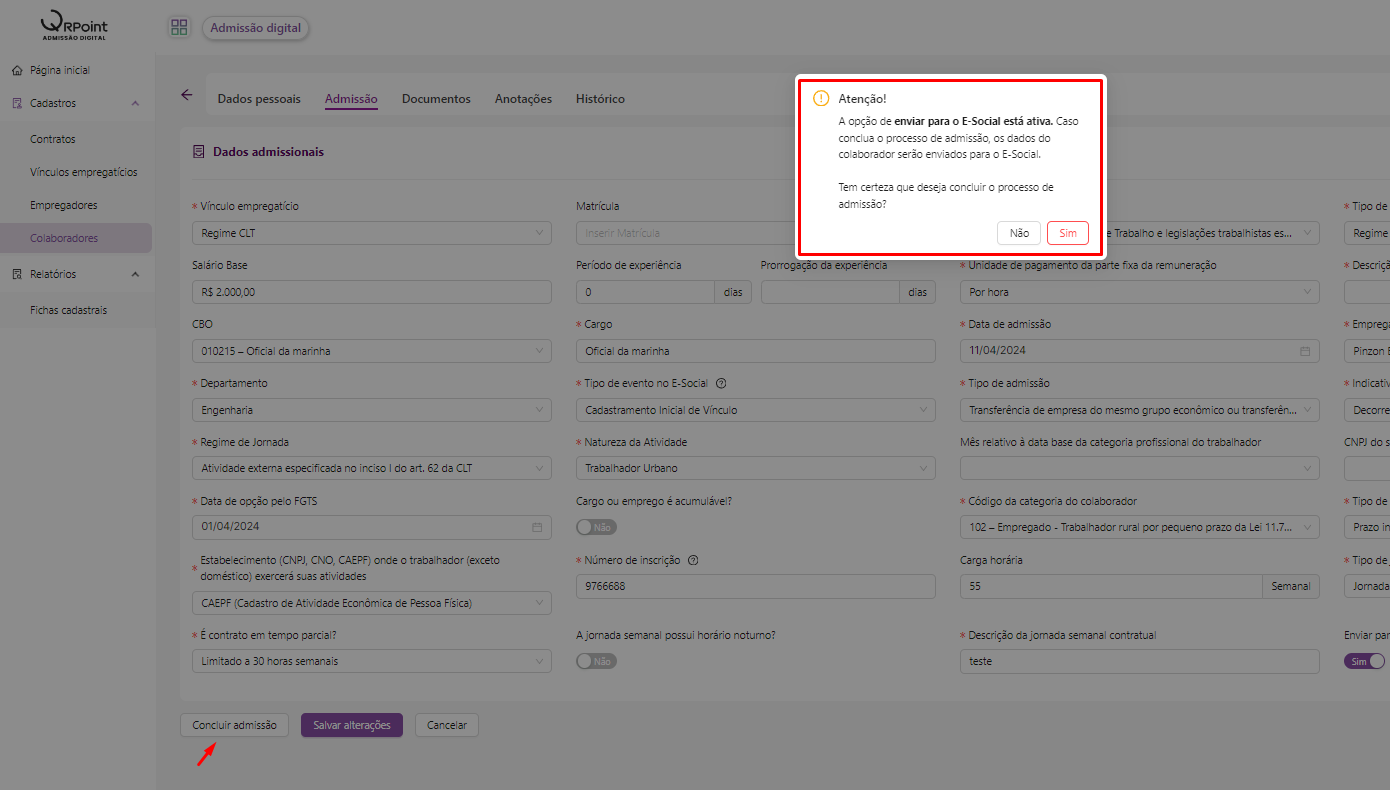1390x790 pixels.
Task: Switch to the Documentos tab
Action: point(436,99)
